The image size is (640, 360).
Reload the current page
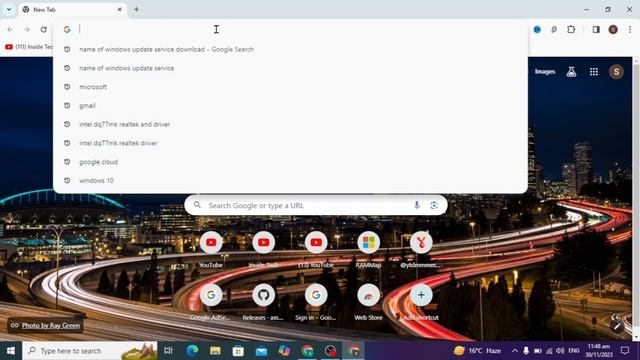click(x=44, y=29)
